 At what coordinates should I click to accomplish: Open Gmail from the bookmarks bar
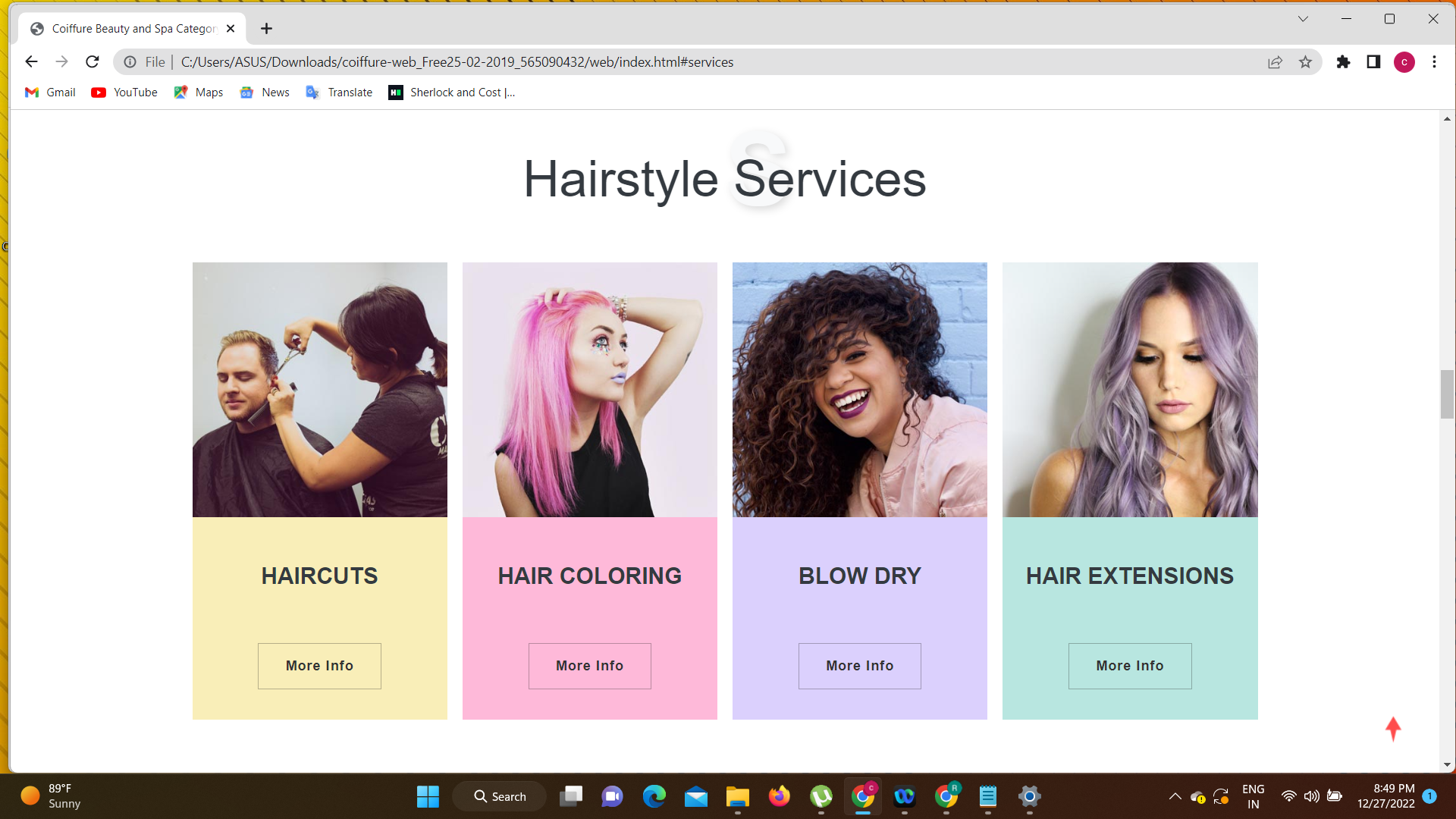tap(49, 92)
